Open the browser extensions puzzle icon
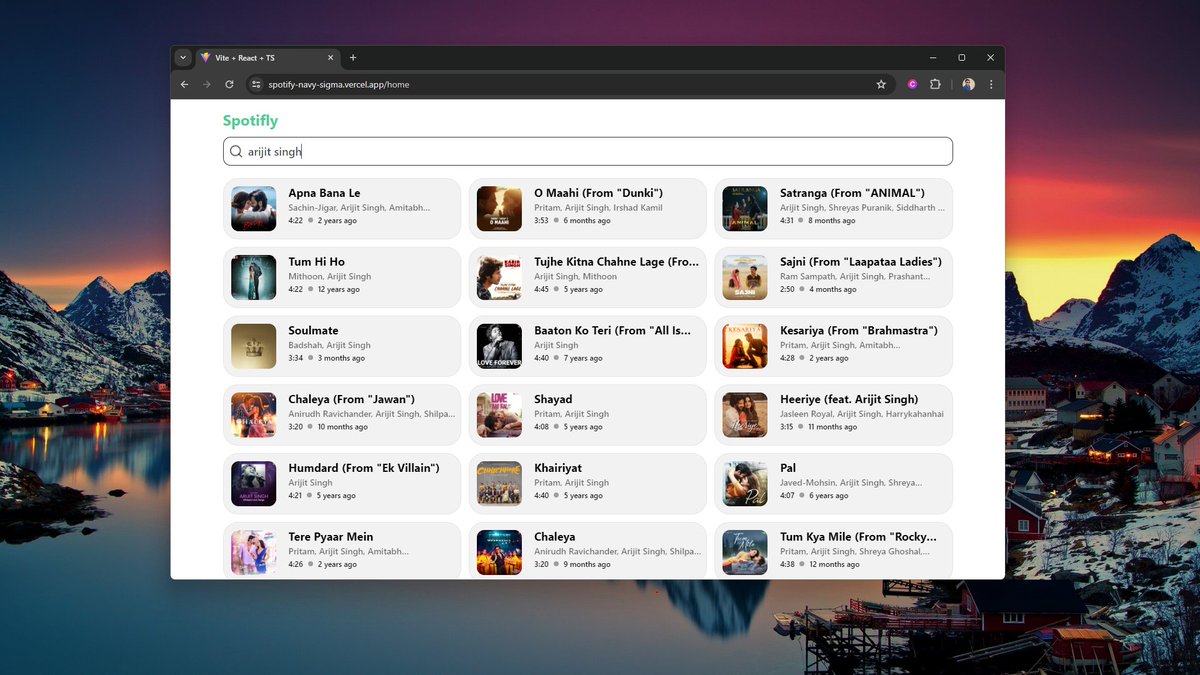Screen dimensions: 1200x675 point(935,85)
